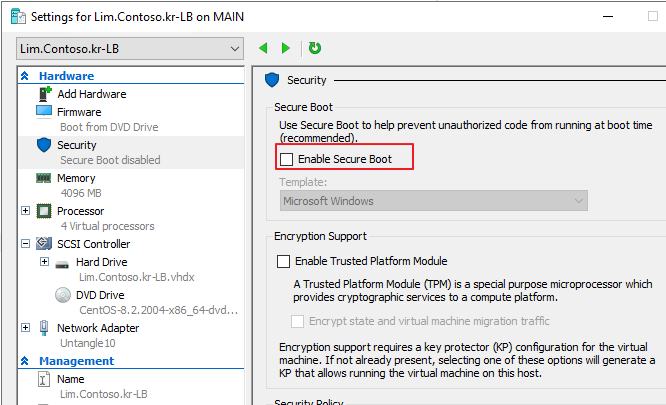Viewport: 666px width, 405px height.
Task: Click the DVD disc icon
Action: tap(63, 295)
